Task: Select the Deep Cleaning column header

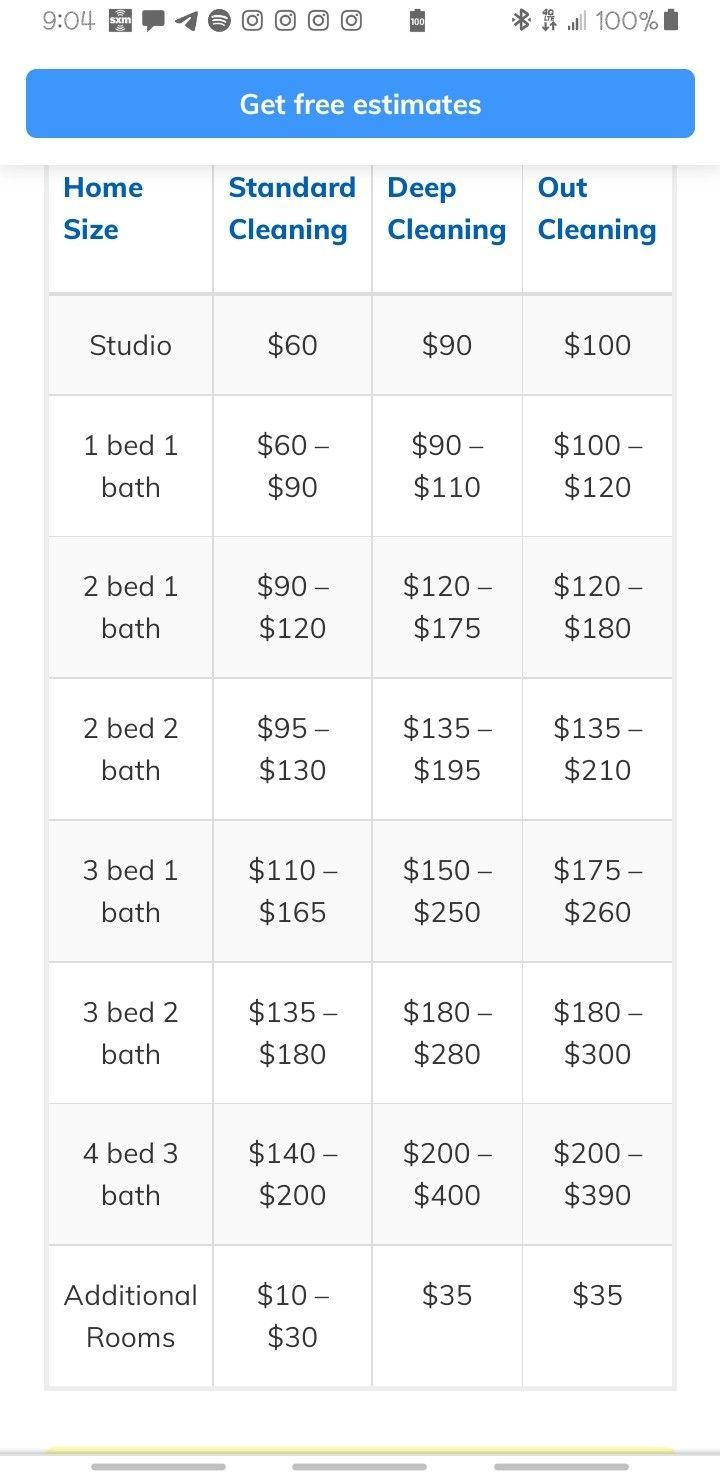Action: (446, 208)
